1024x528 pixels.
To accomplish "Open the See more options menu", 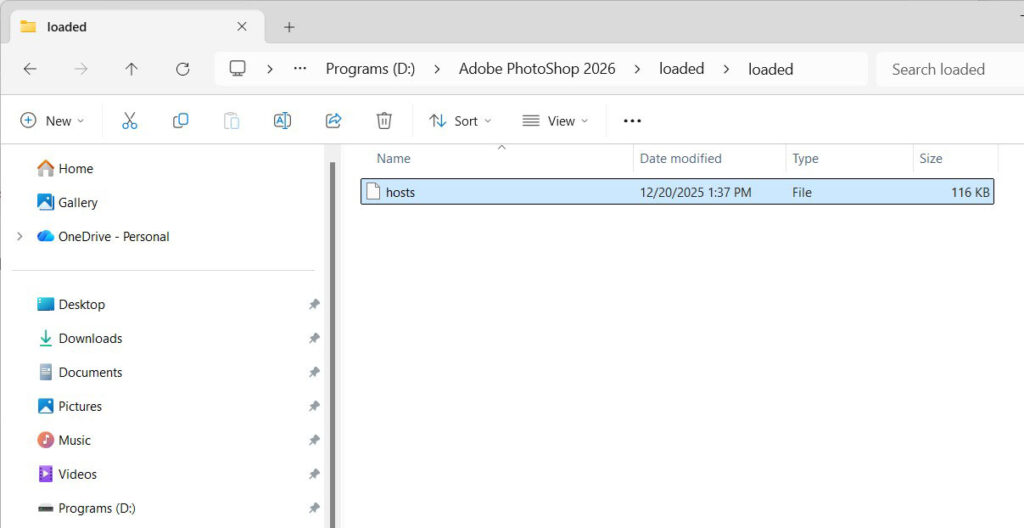I will click(632, 121).
